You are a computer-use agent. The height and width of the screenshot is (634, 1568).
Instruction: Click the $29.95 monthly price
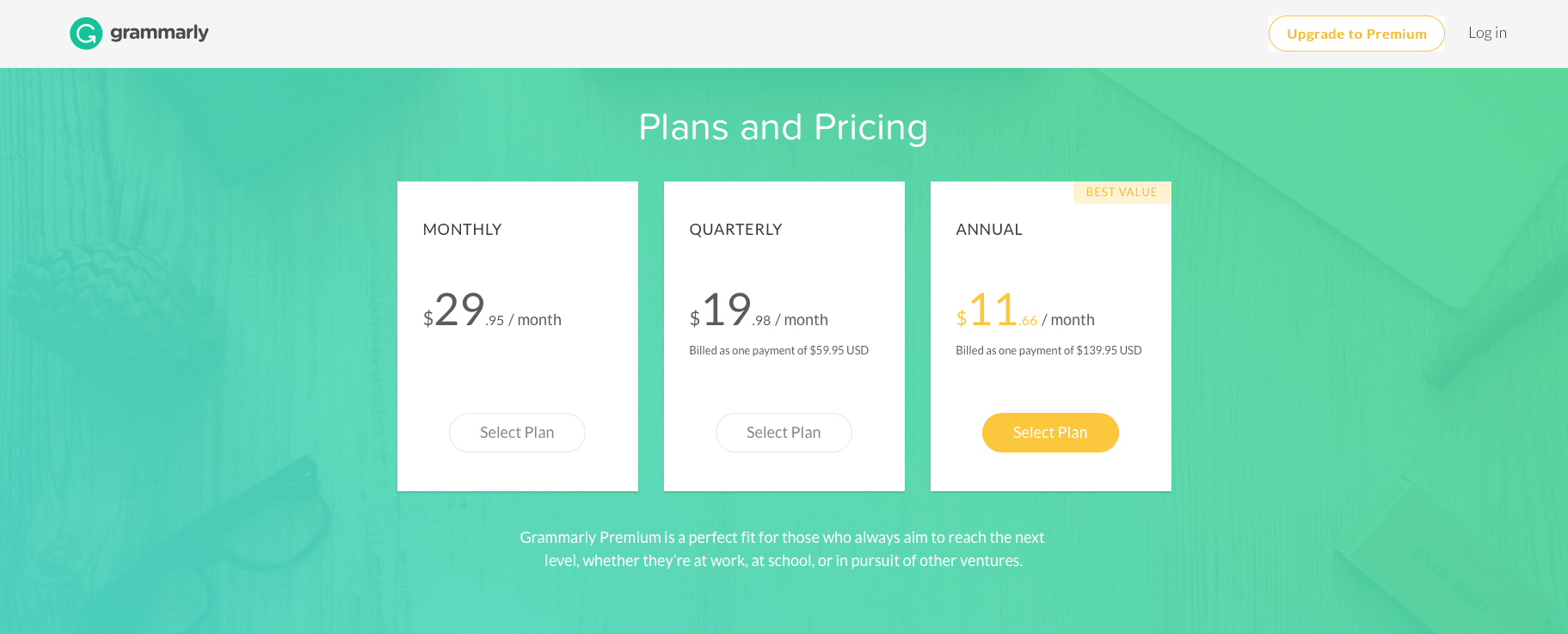click(492, 314)
